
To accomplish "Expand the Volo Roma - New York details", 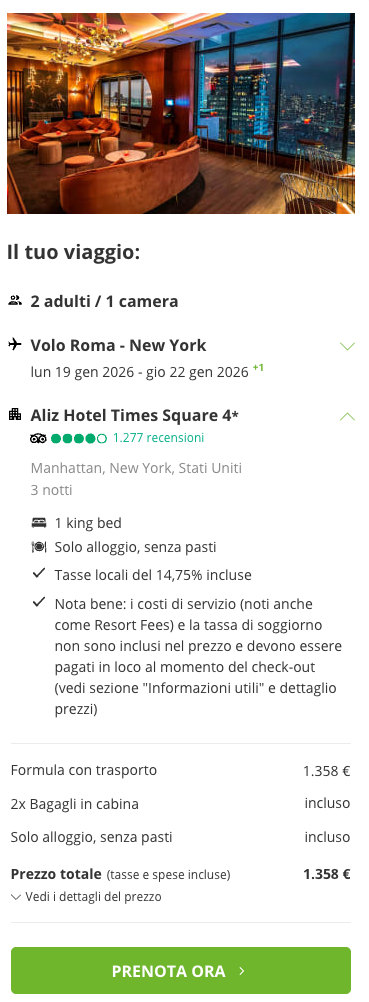I will tap(347, 346).
